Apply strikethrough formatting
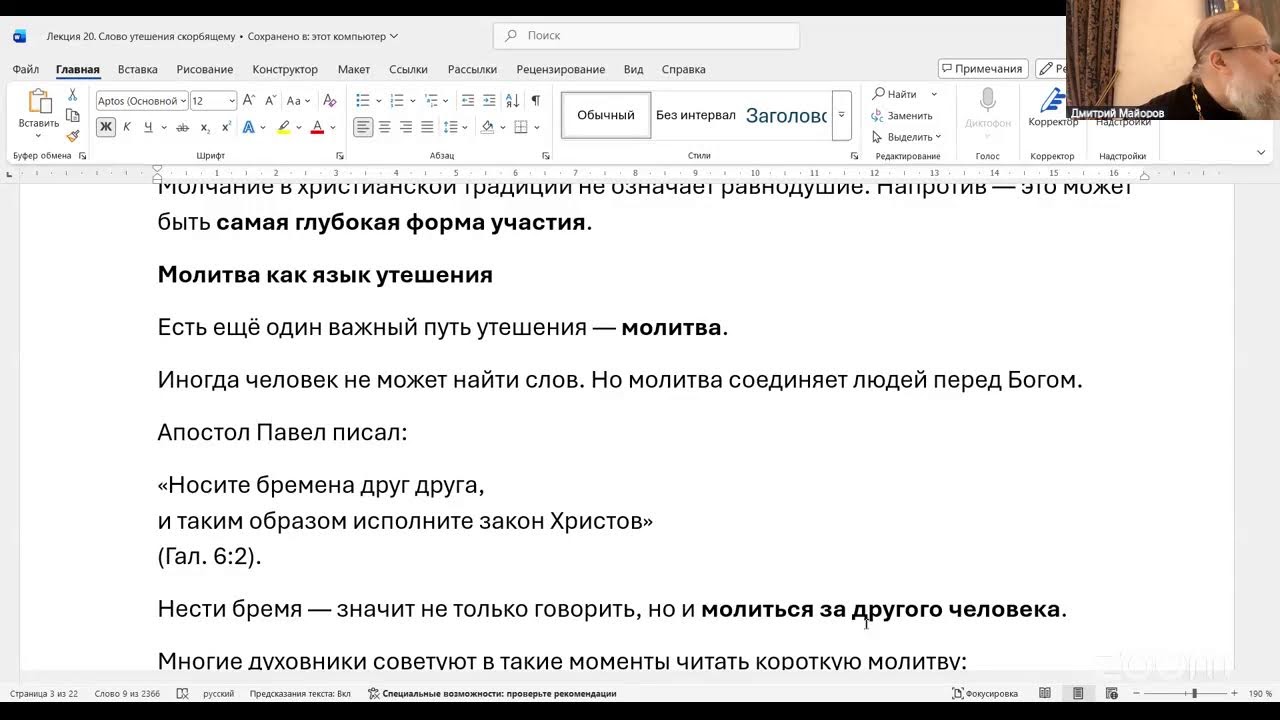The height and width of the screenshot is (720, 1280). click(x=182, y=127)
